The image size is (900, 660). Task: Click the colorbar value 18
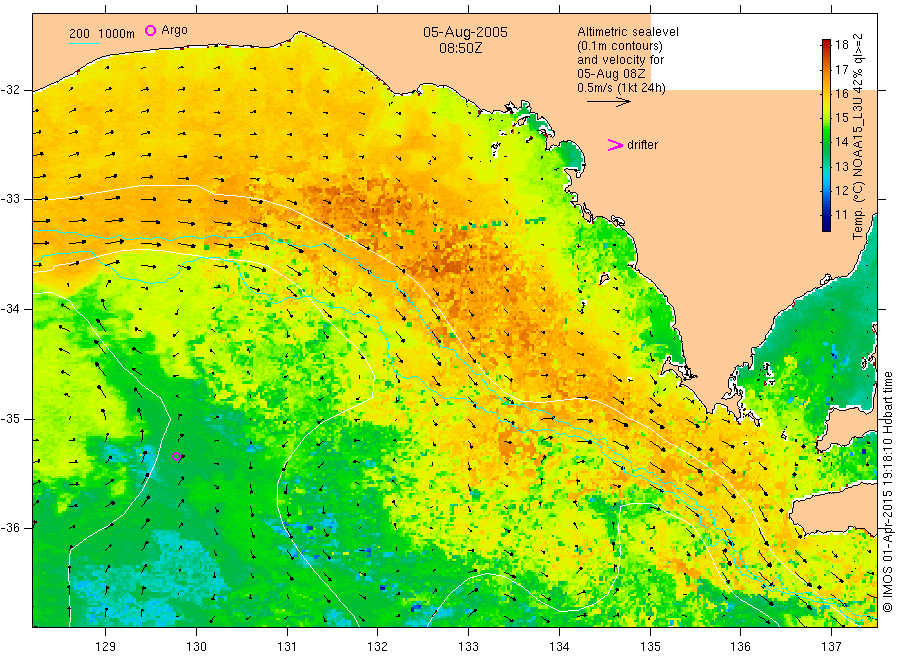coord(841,45)
